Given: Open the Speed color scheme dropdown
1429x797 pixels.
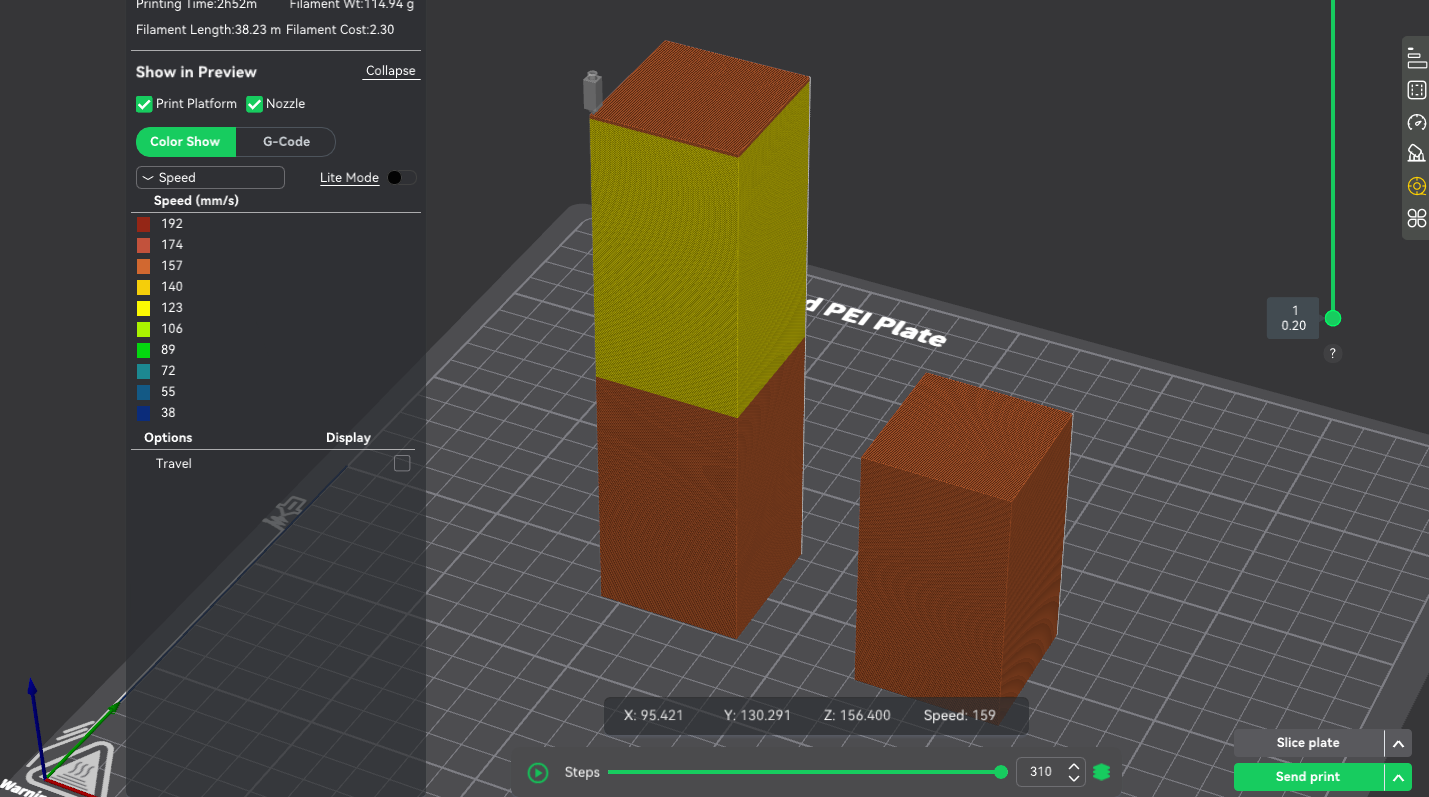Looking at the screenshot, I should 210,178.
